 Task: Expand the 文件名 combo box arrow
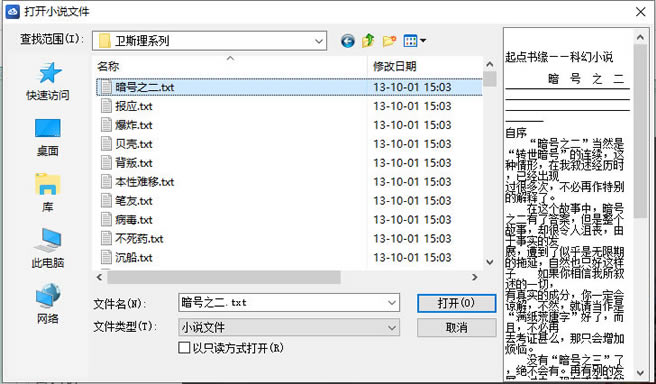tap(392, 302)
